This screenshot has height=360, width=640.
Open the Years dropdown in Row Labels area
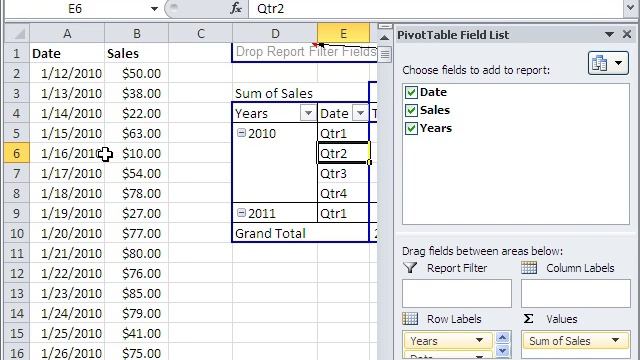(x=479, y=340)
